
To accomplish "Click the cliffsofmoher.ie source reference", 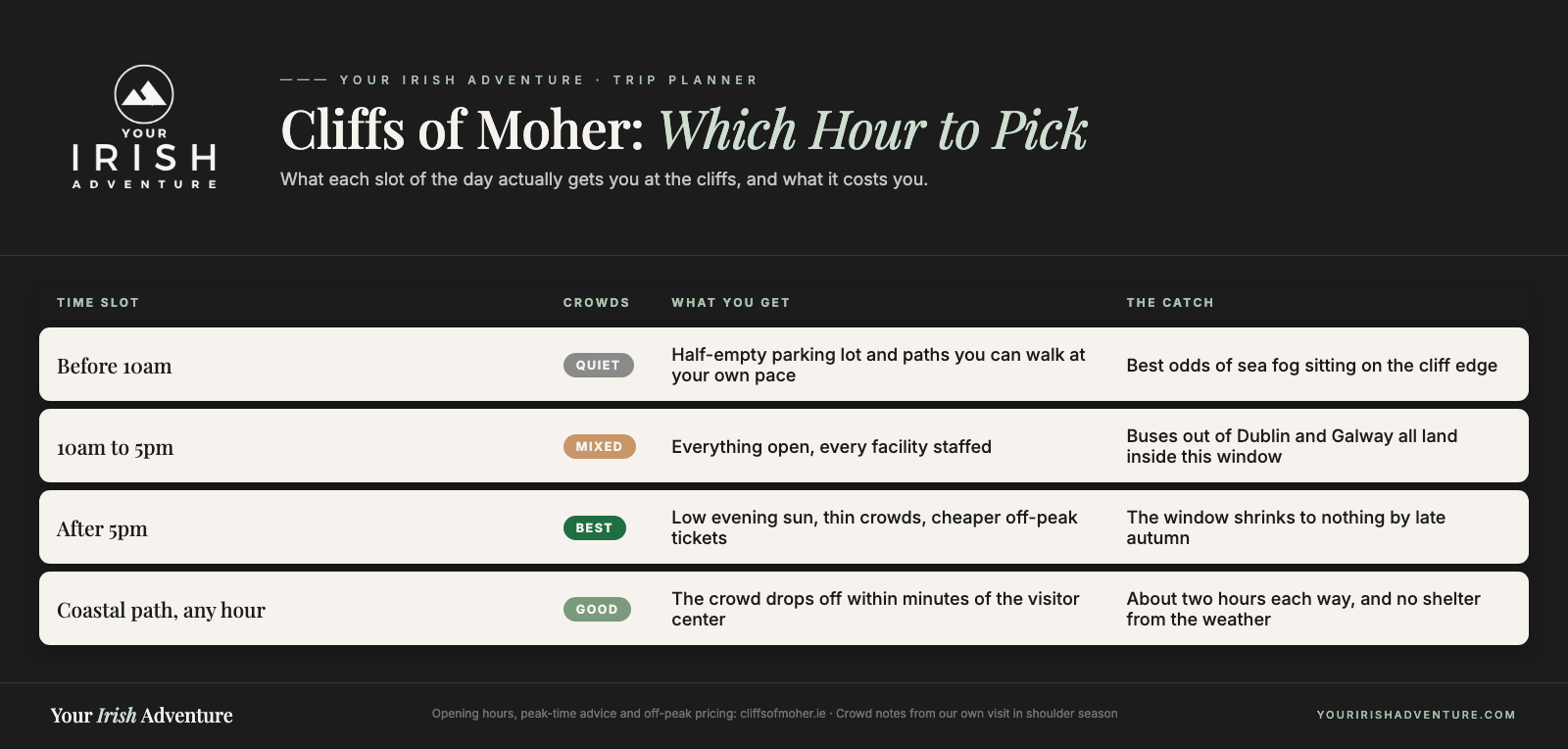I will point(783,714).
